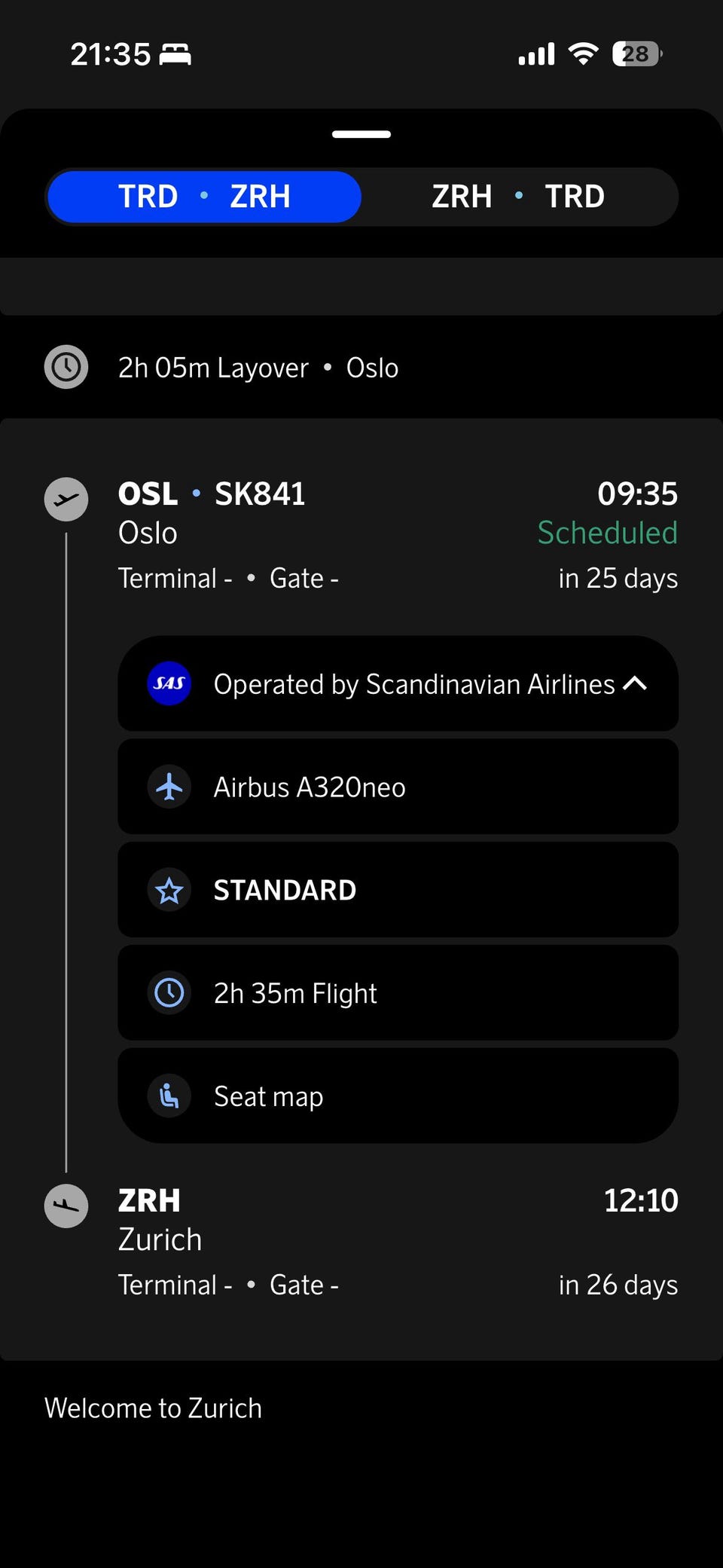
Task: Tap the clock icon beside 2h 35m Flight
Action: tap(169, 993)
